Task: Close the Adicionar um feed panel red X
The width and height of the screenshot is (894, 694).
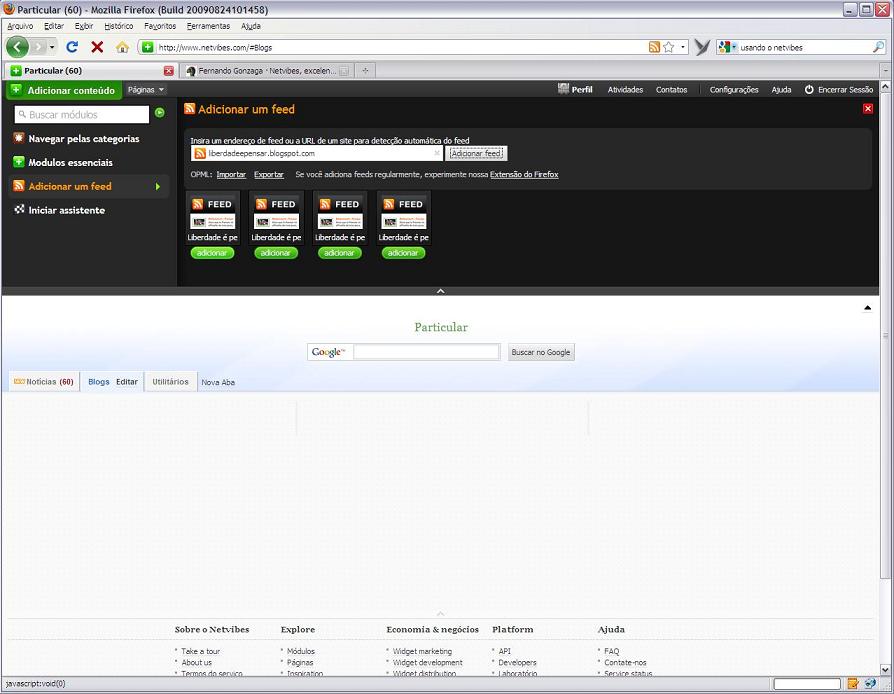Action: [x=868, y=108]
